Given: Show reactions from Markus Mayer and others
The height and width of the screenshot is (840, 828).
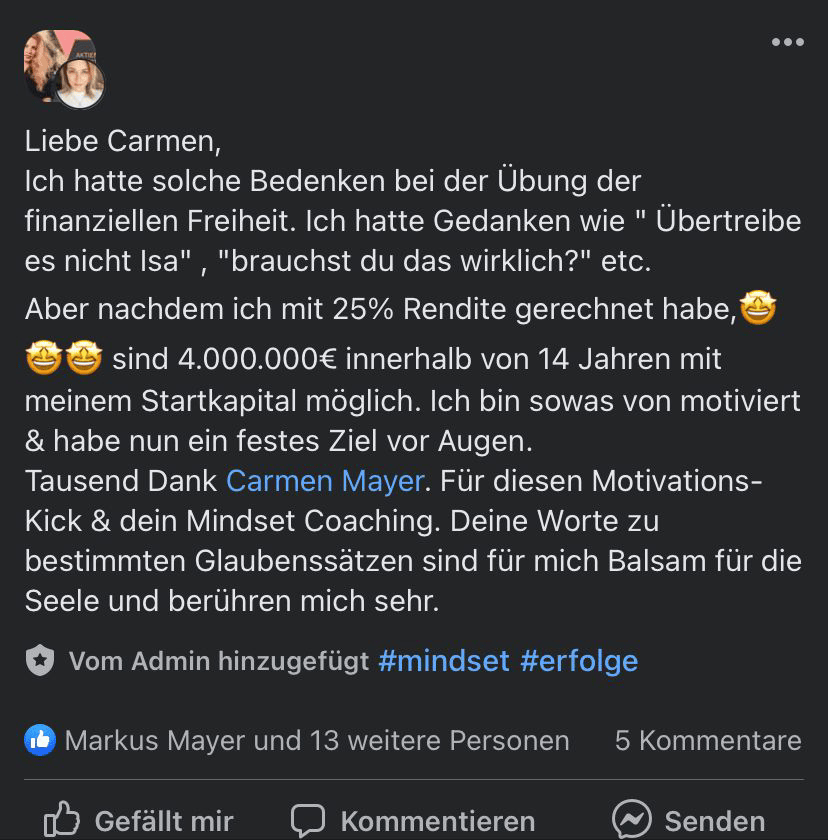Looking at the screenshot, I should coord(316,740).
